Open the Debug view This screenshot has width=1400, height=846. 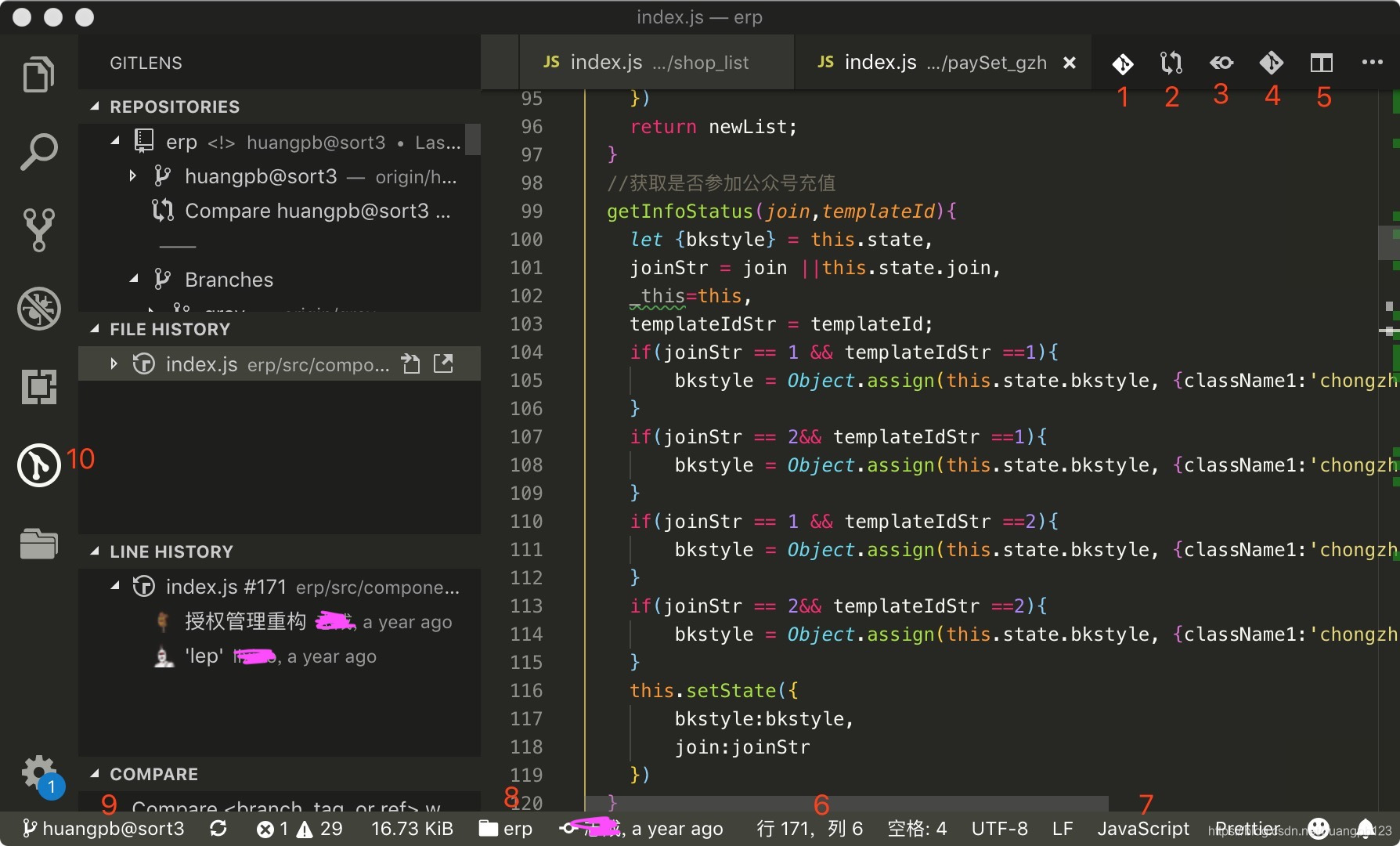[x=38, y=308]
